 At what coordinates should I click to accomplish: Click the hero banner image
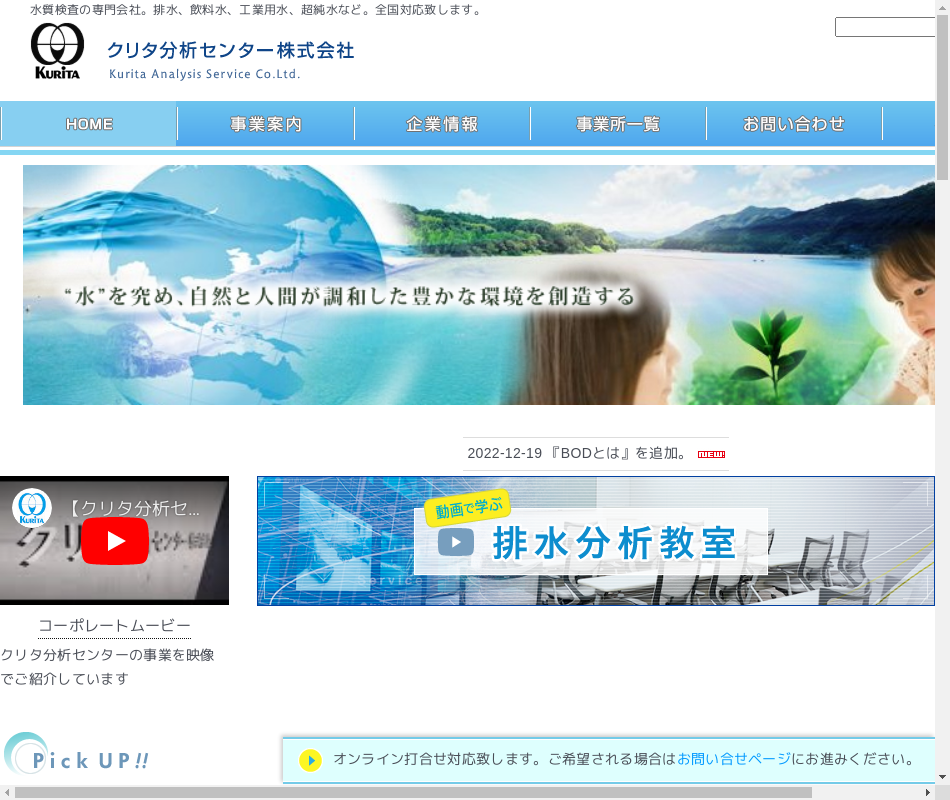click(478, 285)
